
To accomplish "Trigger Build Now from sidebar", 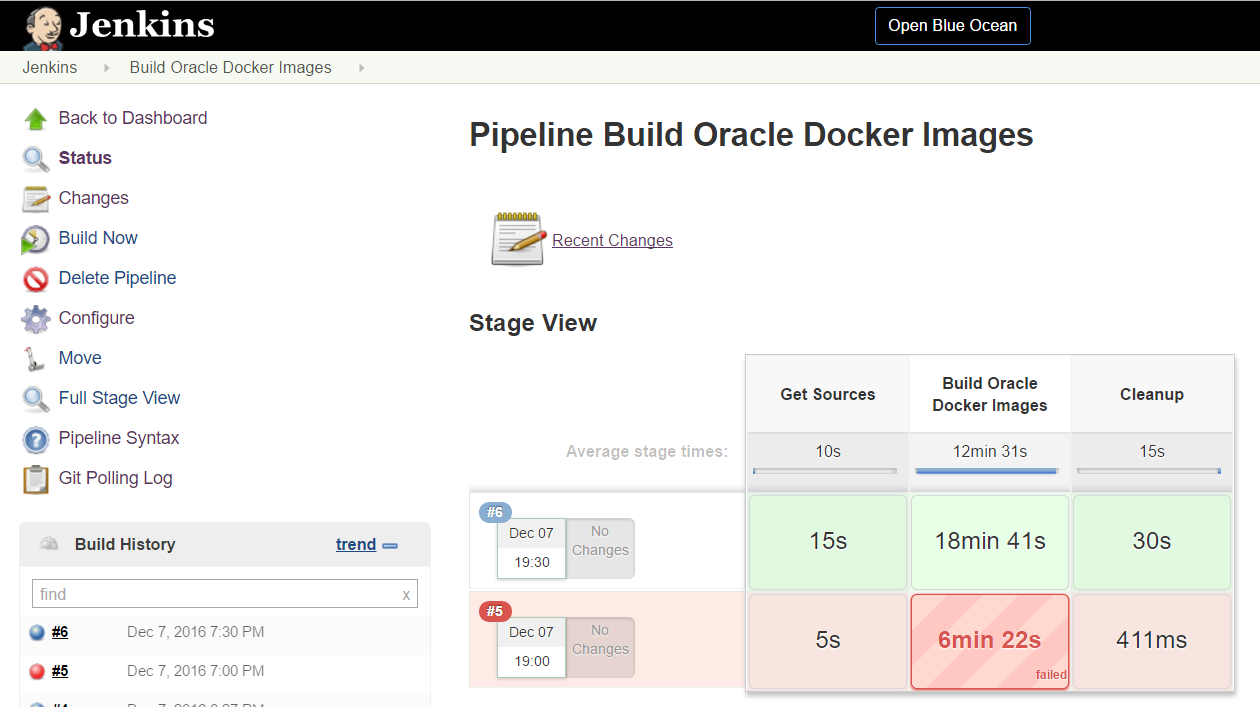I will tap(98, 238).
